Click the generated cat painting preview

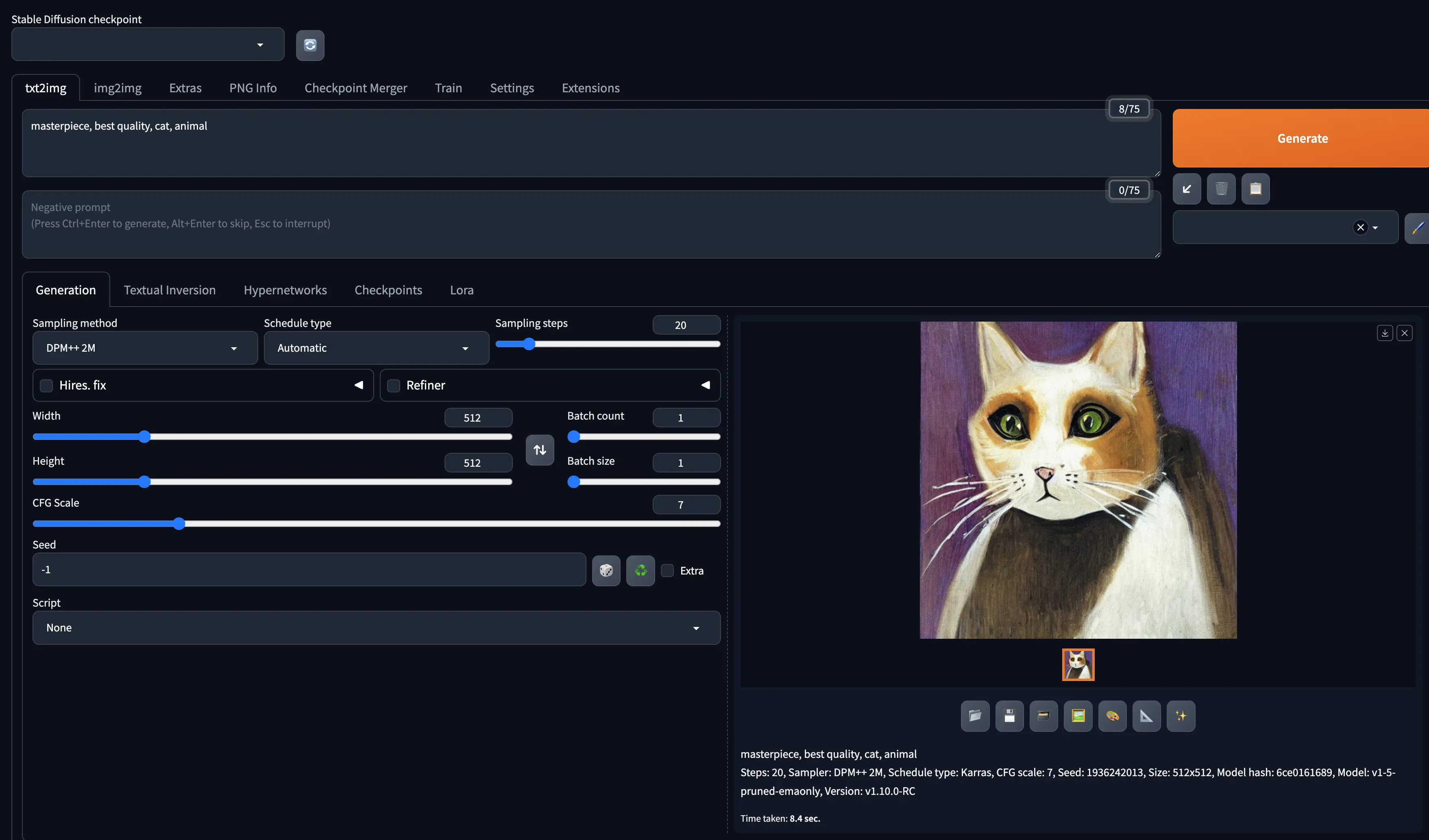1078,480
